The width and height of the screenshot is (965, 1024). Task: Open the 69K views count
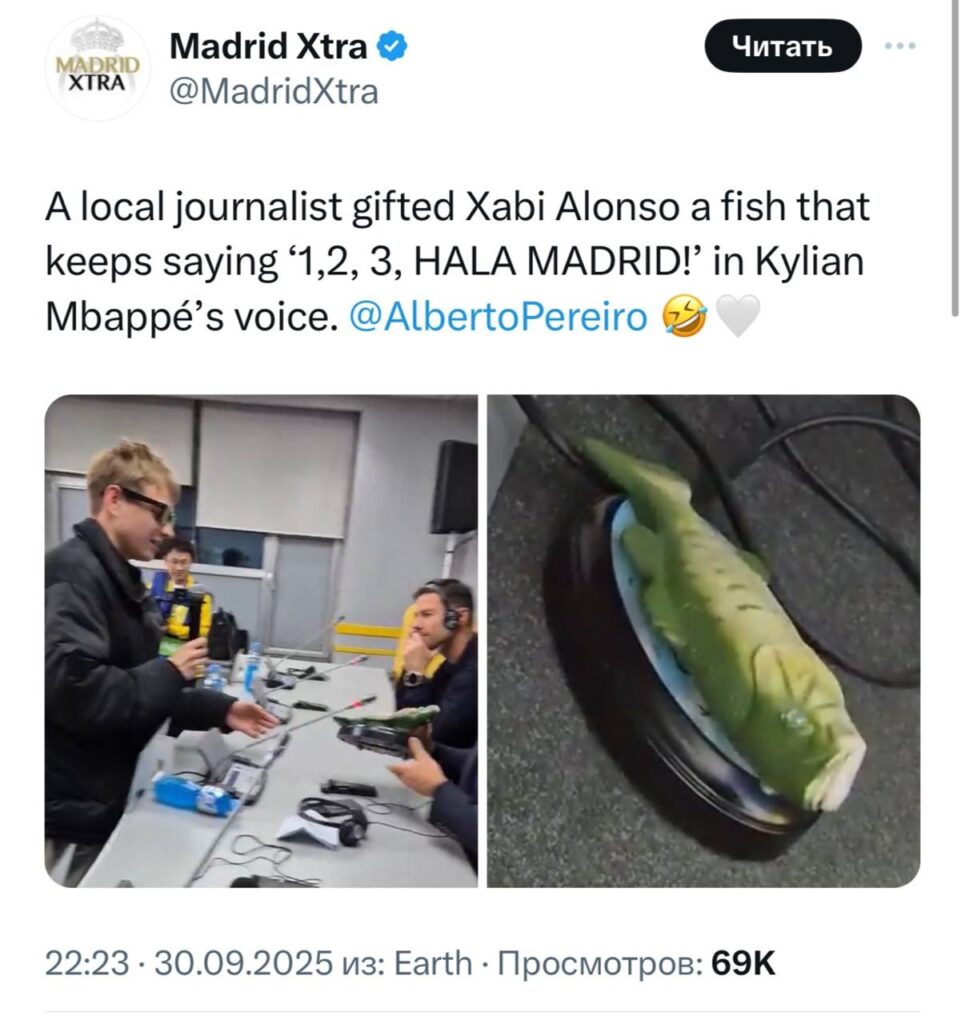[743, 963]
